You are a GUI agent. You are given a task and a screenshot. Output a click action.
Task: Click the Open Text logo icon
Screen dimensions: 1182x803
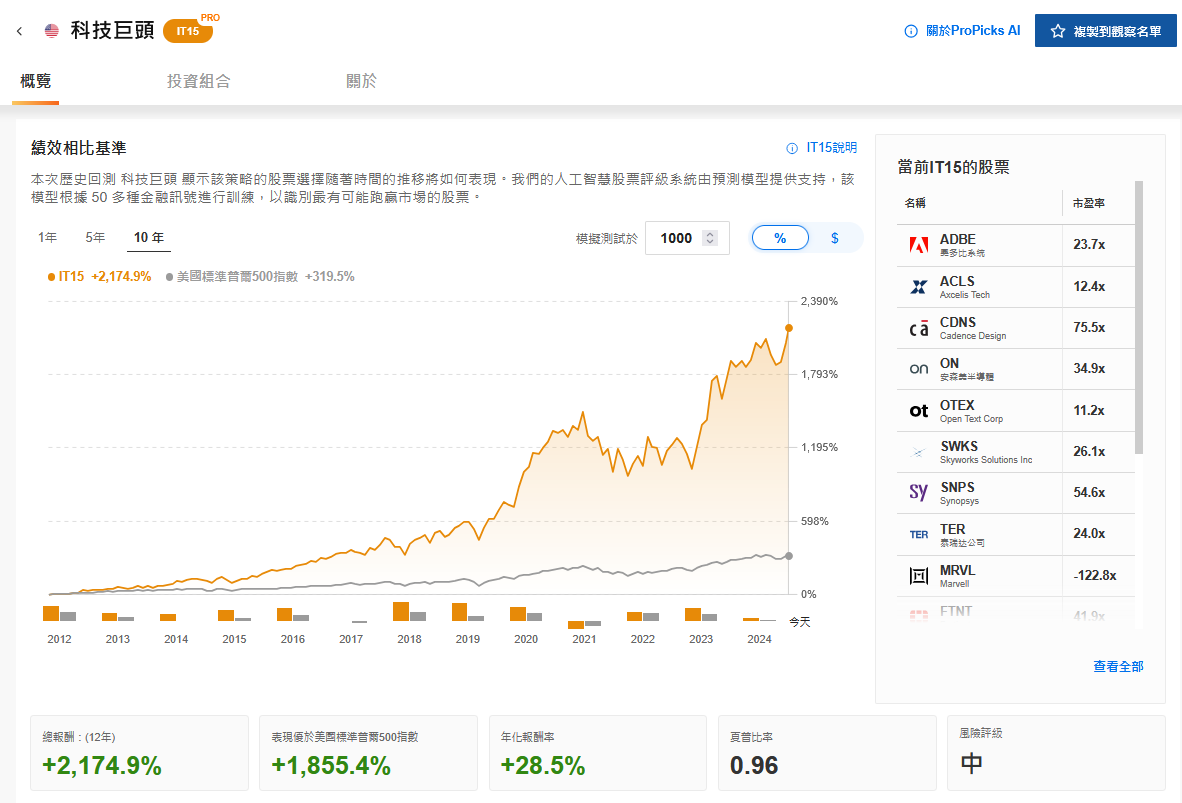pyautogui.click(x=919, y=411)
